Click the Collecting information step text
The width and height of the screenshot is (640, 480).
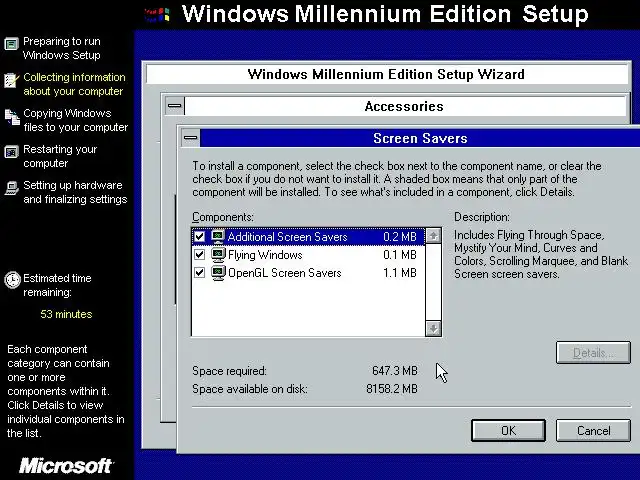[x=74, y=84]
